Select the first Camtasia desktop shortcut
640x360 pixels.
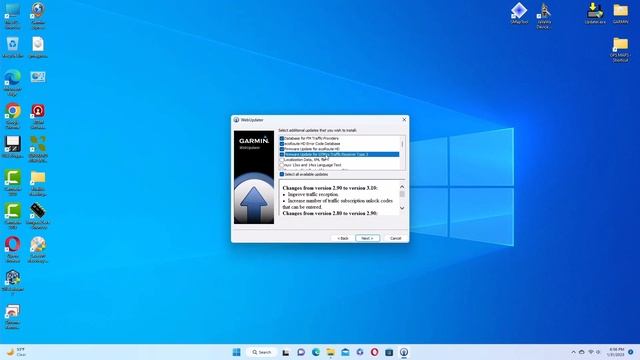13,183
